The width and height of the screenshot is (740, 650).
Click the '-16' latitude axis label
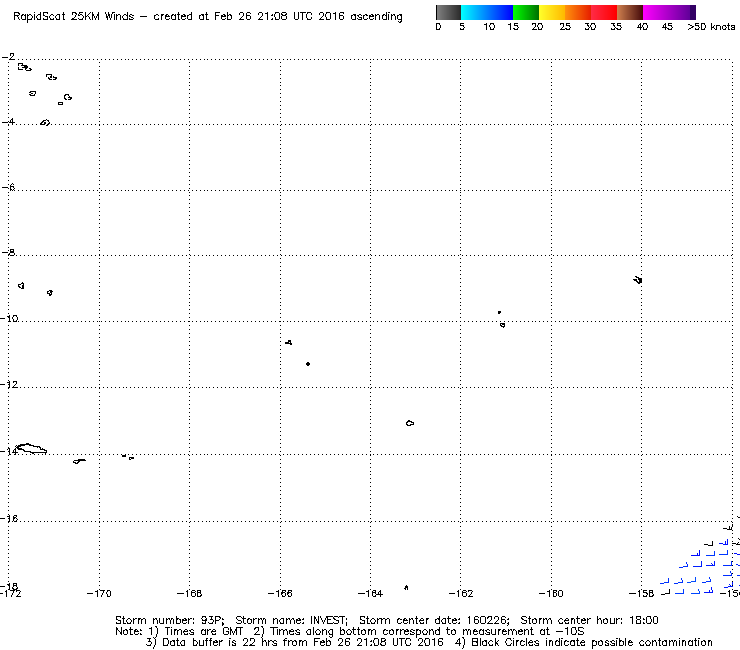(9, 518)
